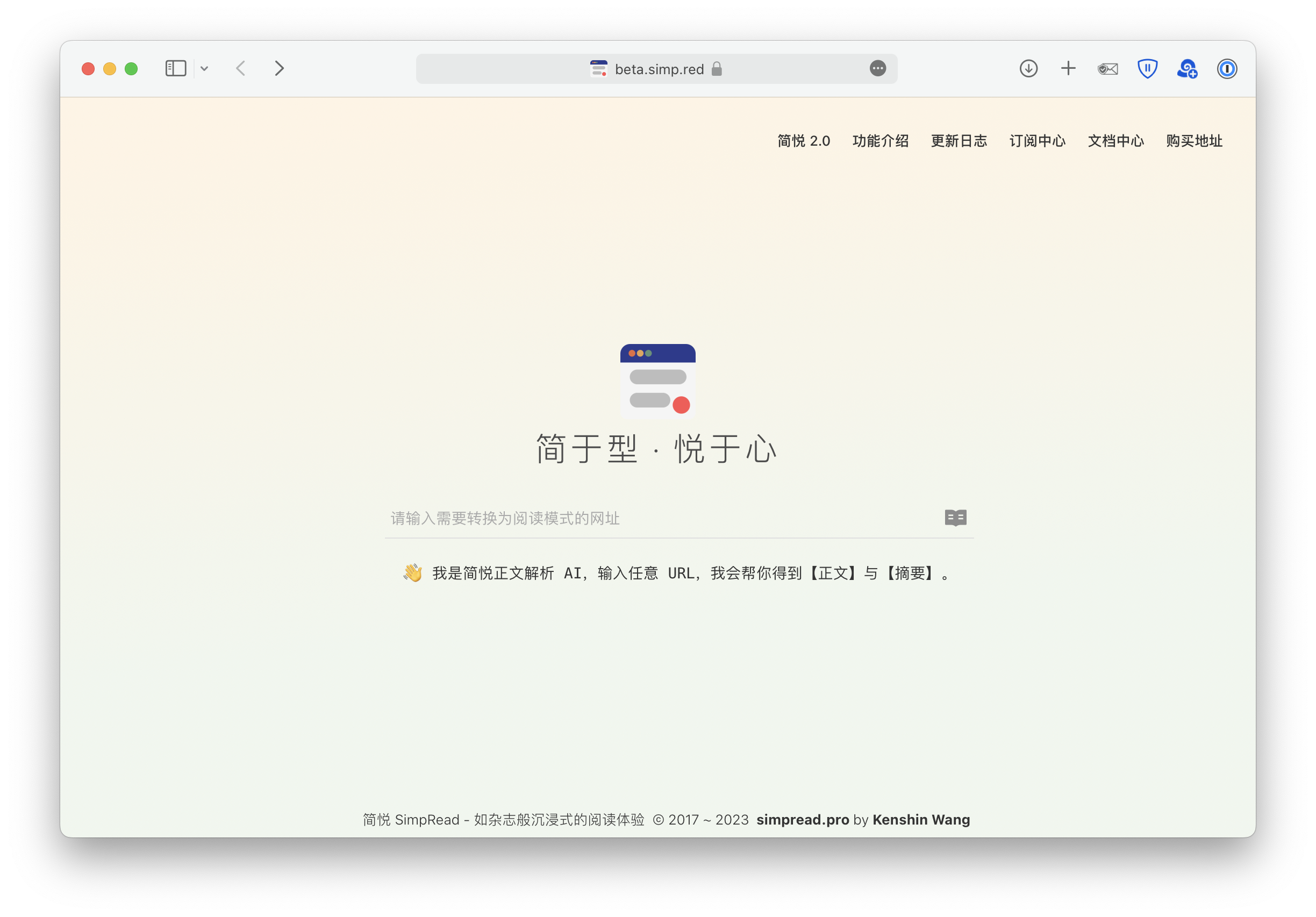
Task: Open the blue cloud-plus extension icon
Action: pyautogui.click(x=1186, y=69)
